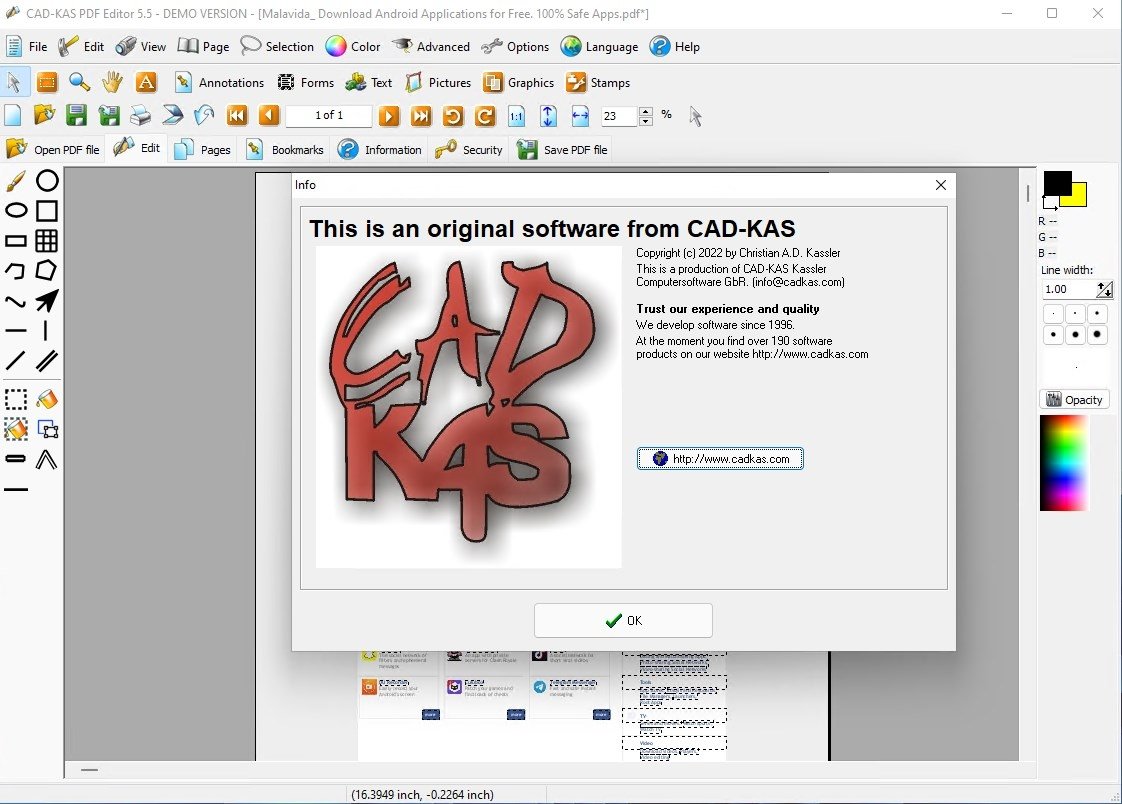Open the Forms toolbar section

click(306, 82)
